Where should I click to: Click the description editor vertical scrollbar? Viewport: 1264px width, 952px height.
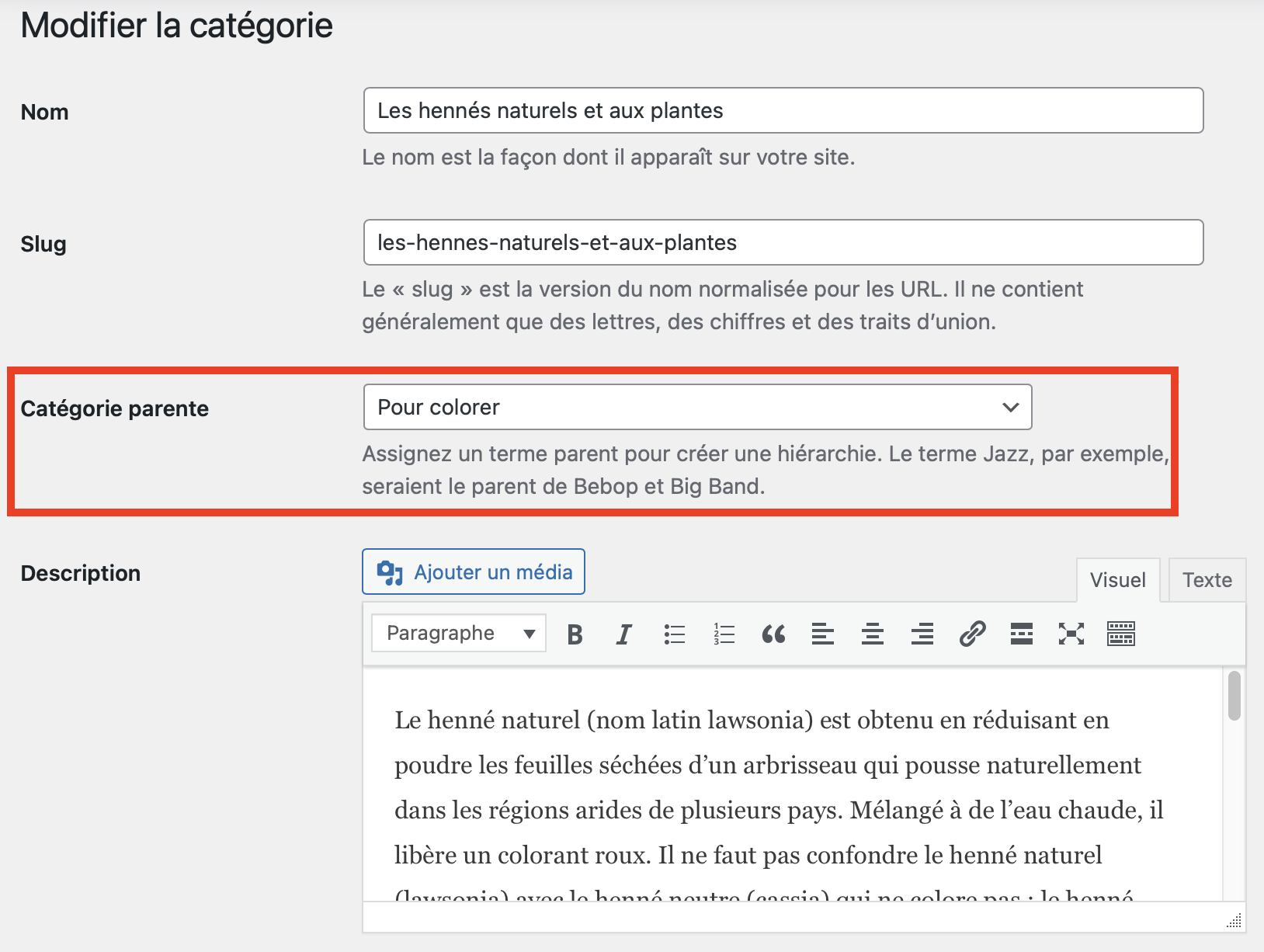pos(1234,697)
